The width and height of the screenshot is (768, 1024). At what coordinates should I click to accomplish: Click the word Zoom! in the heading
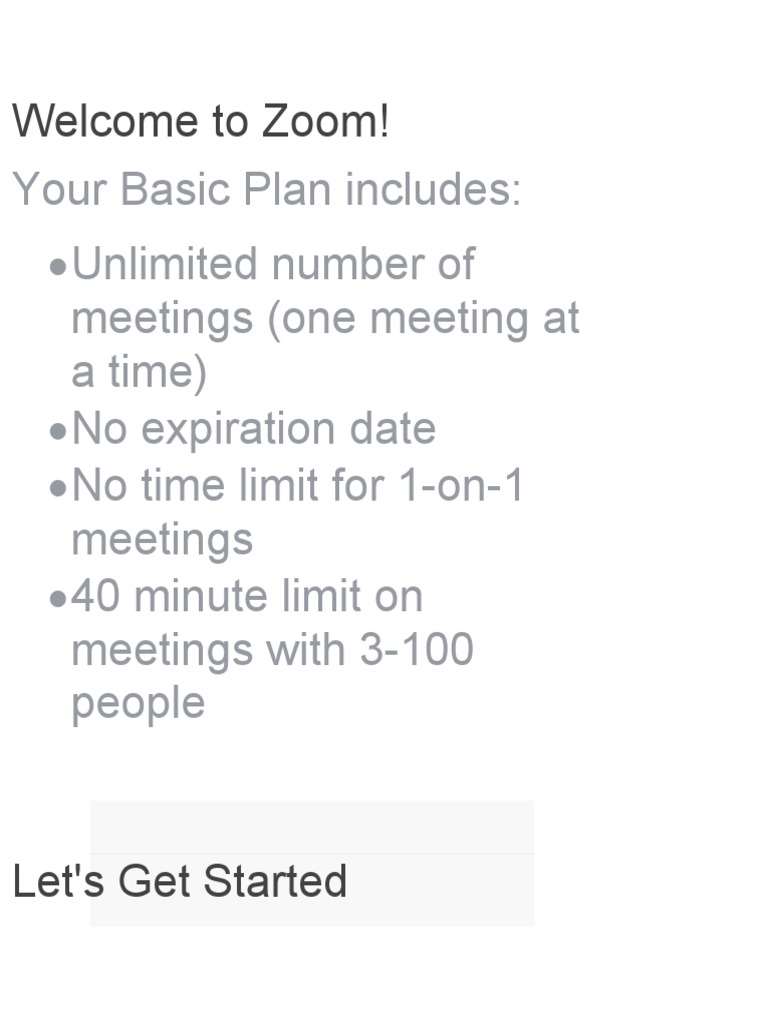(x=326, y=122)
